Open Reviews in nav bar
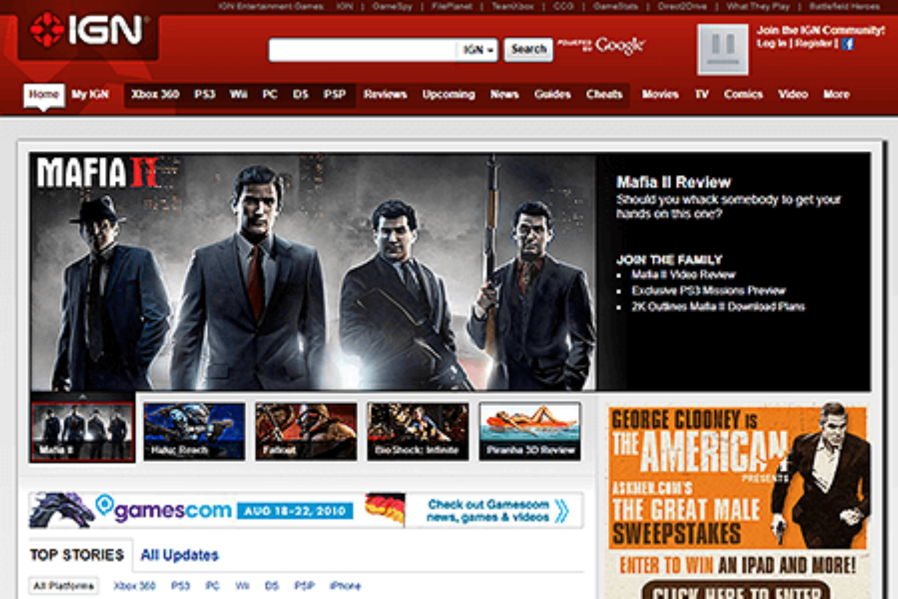The height and width of the screenshot is (599, 898). (385, 94)
